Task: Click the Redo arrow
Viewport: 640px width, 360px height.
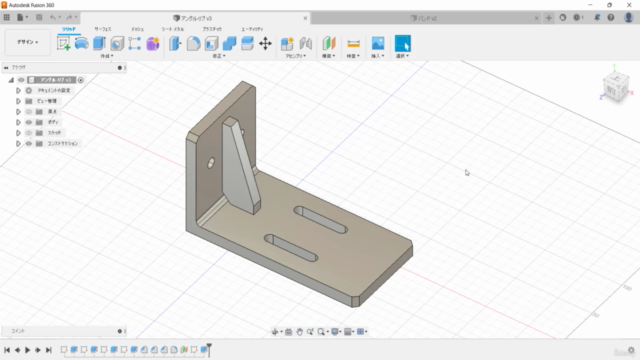Action: tap(69, 18)
